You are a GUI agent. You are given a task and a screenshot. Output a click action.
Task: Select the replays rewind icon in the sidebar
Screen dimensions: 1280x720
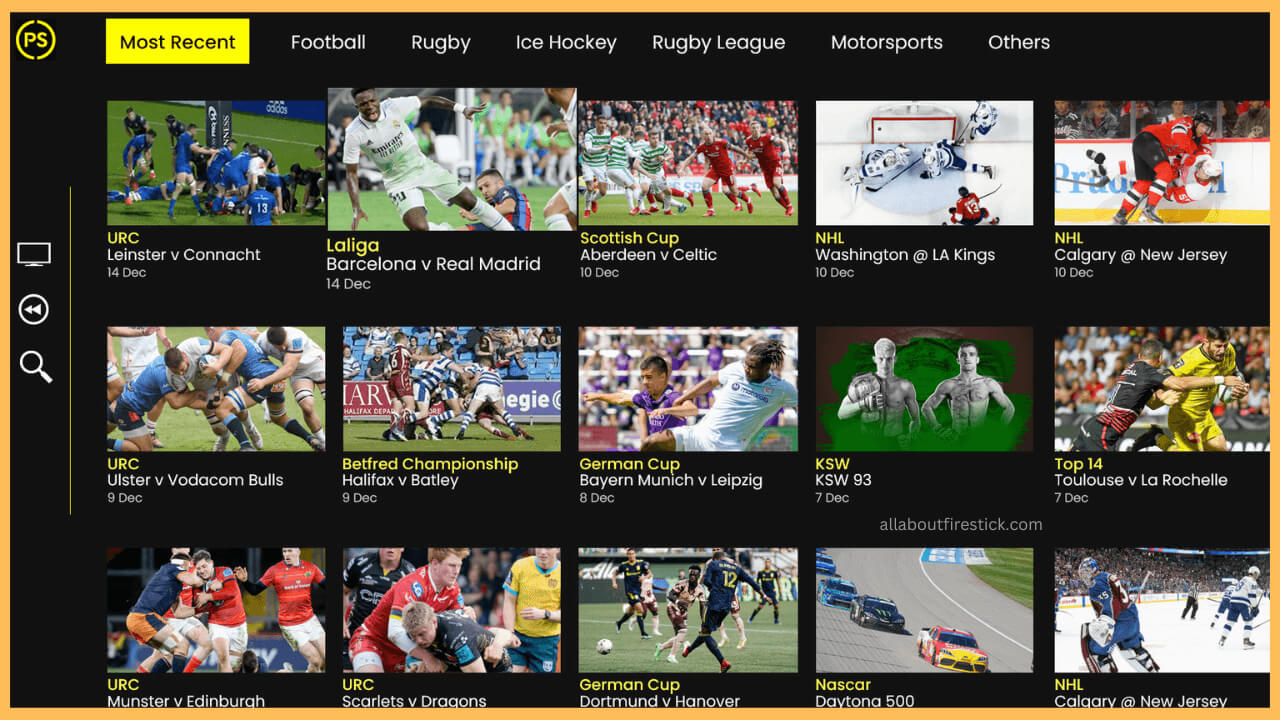tap(33, 309)
